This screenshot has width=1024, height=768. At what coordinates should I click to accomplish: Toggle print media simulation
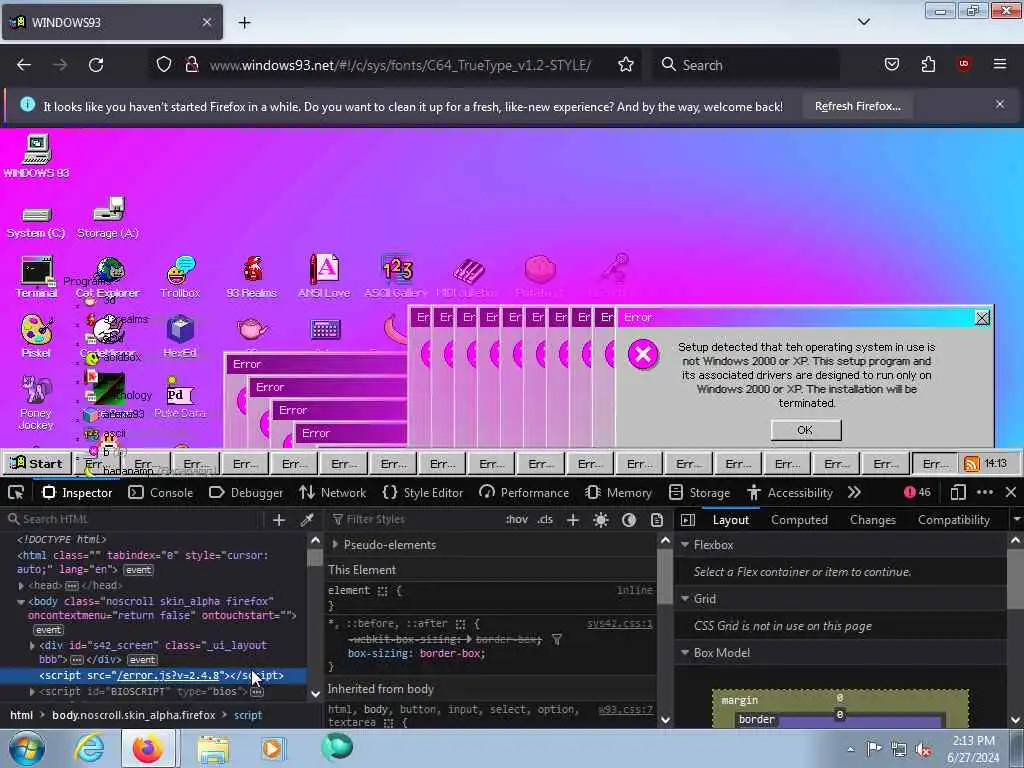point(657,520)
